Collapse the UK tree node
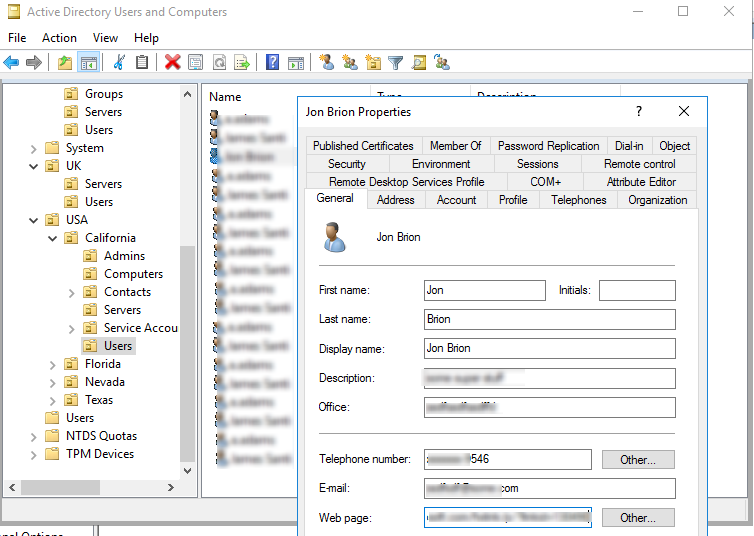This screenshot has width=754, height=536. click(x=33, y=167)
